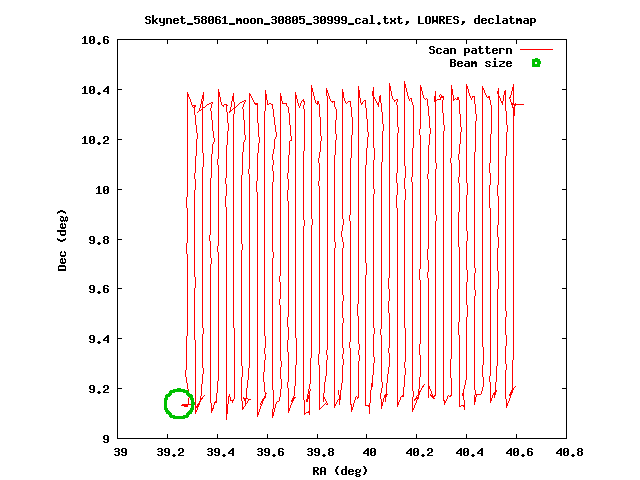Click the 'Beam size' legend label

point(481,63)
